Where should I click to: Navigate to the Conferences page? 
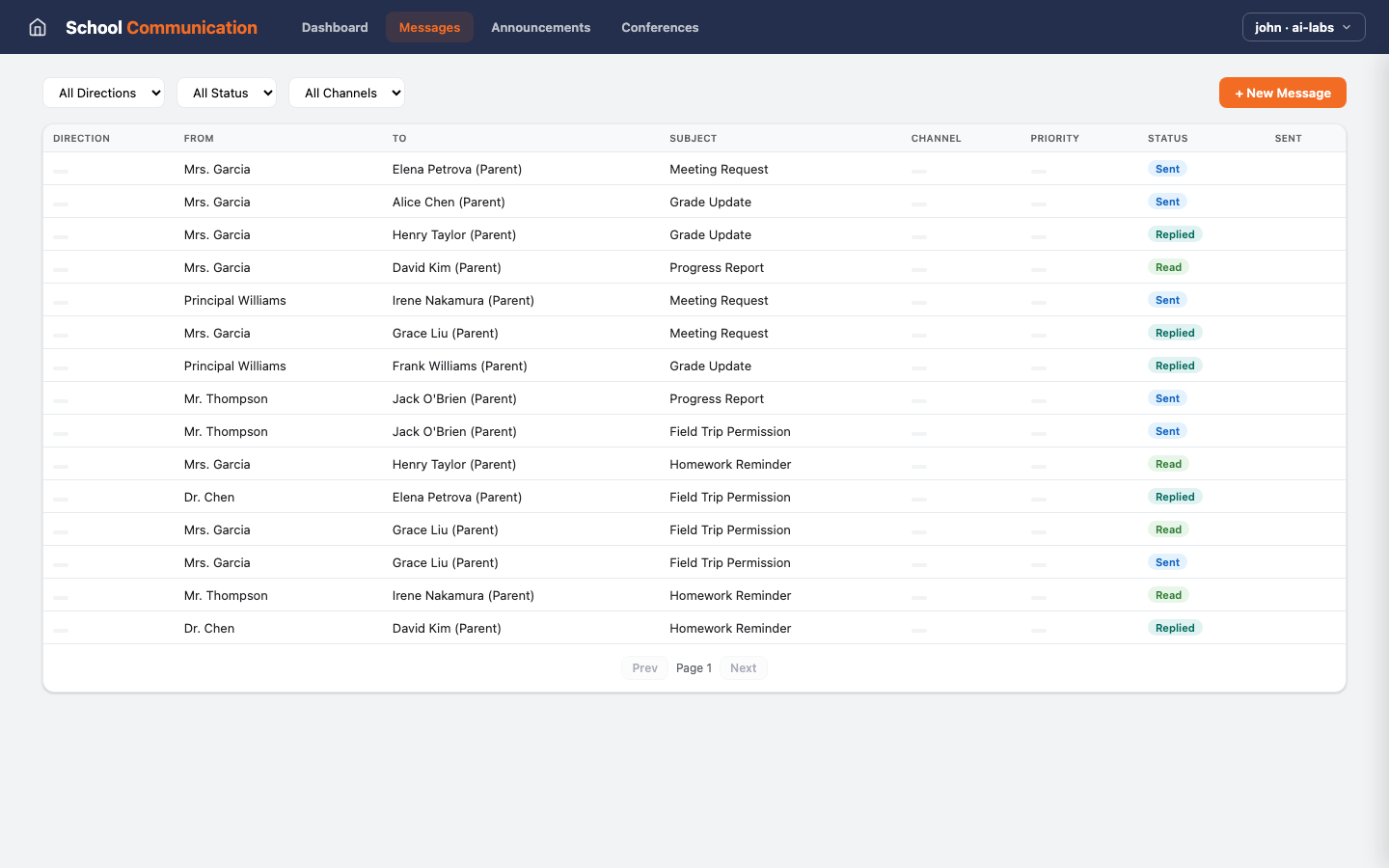click(660, 27)
